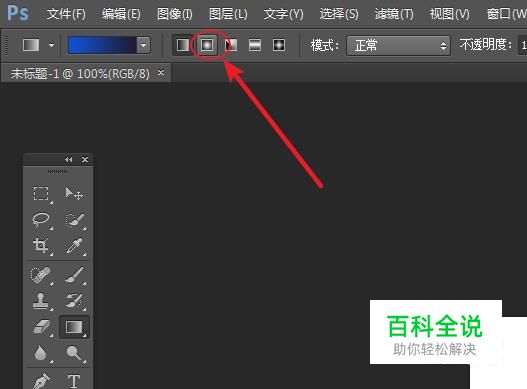
Task: Select the Brush tool
Action: [x=74, y=275]
